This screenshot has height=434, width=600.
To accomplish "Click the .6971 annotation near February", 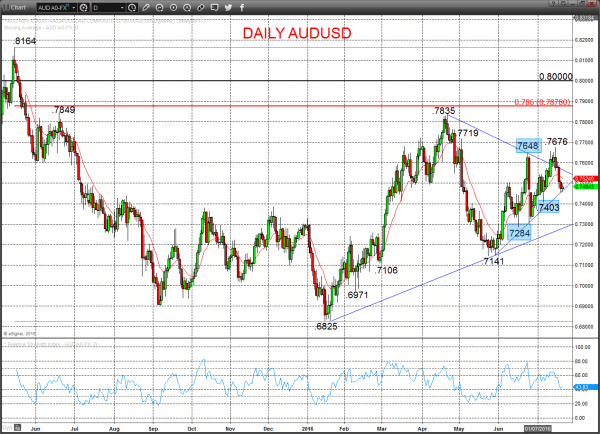I will [x=357, y=295].
